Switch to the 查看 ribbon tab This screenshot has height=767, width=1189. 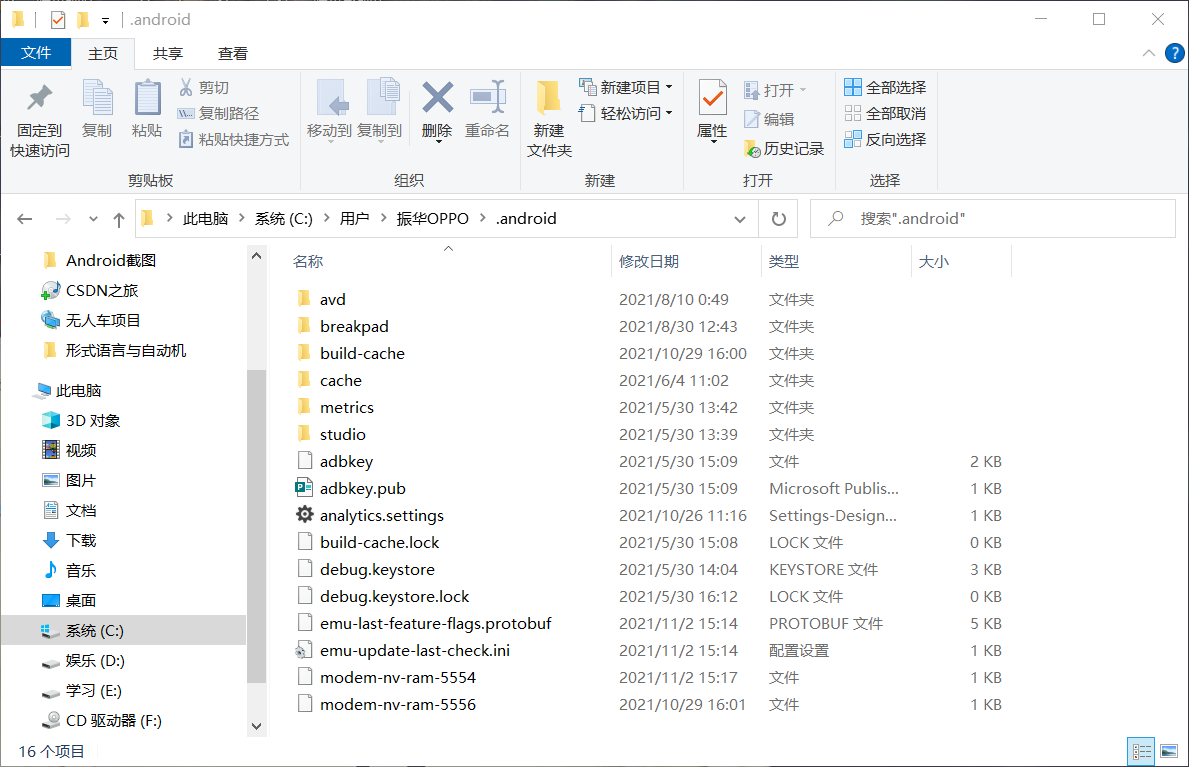(x=231, y=53)
